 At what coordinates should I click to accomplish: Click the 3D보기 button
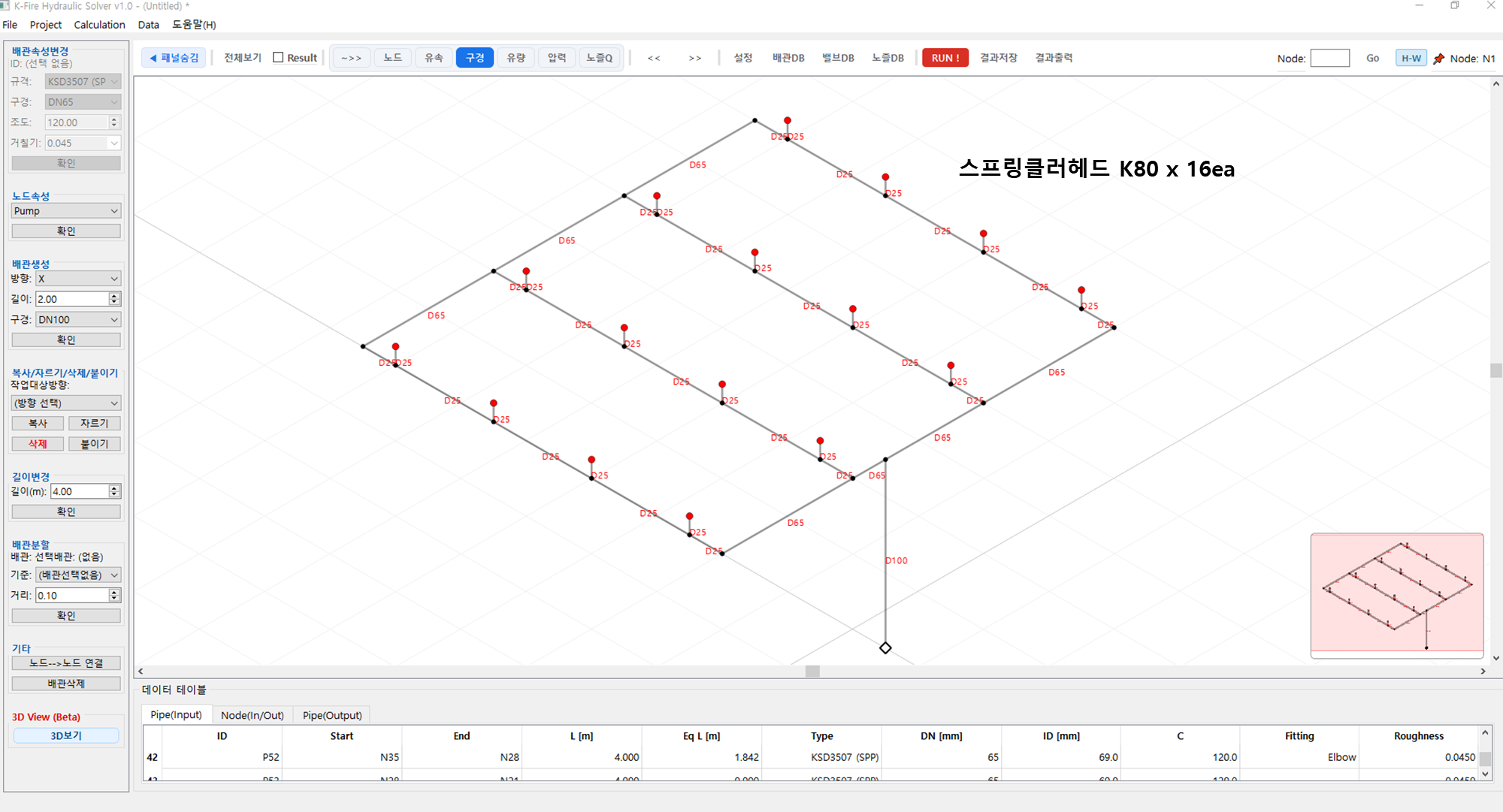click(66, 735)
